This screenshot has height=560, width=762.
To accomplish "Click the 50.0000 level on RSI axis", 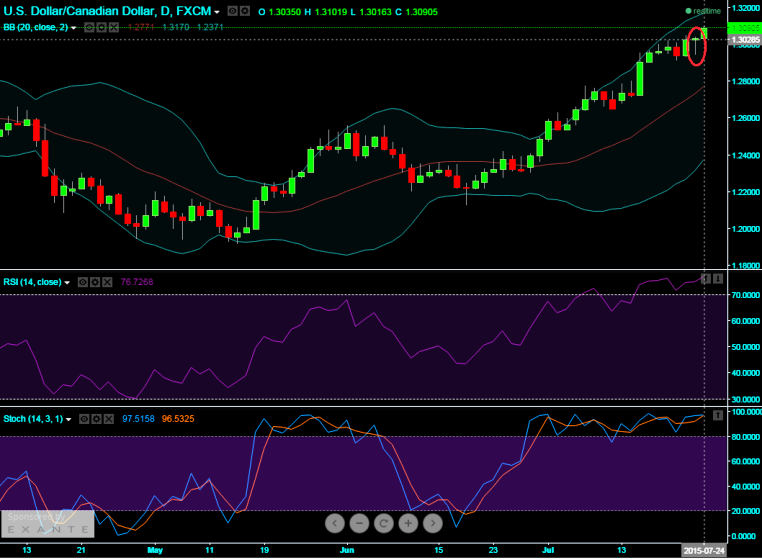I will tap(745, 347).
